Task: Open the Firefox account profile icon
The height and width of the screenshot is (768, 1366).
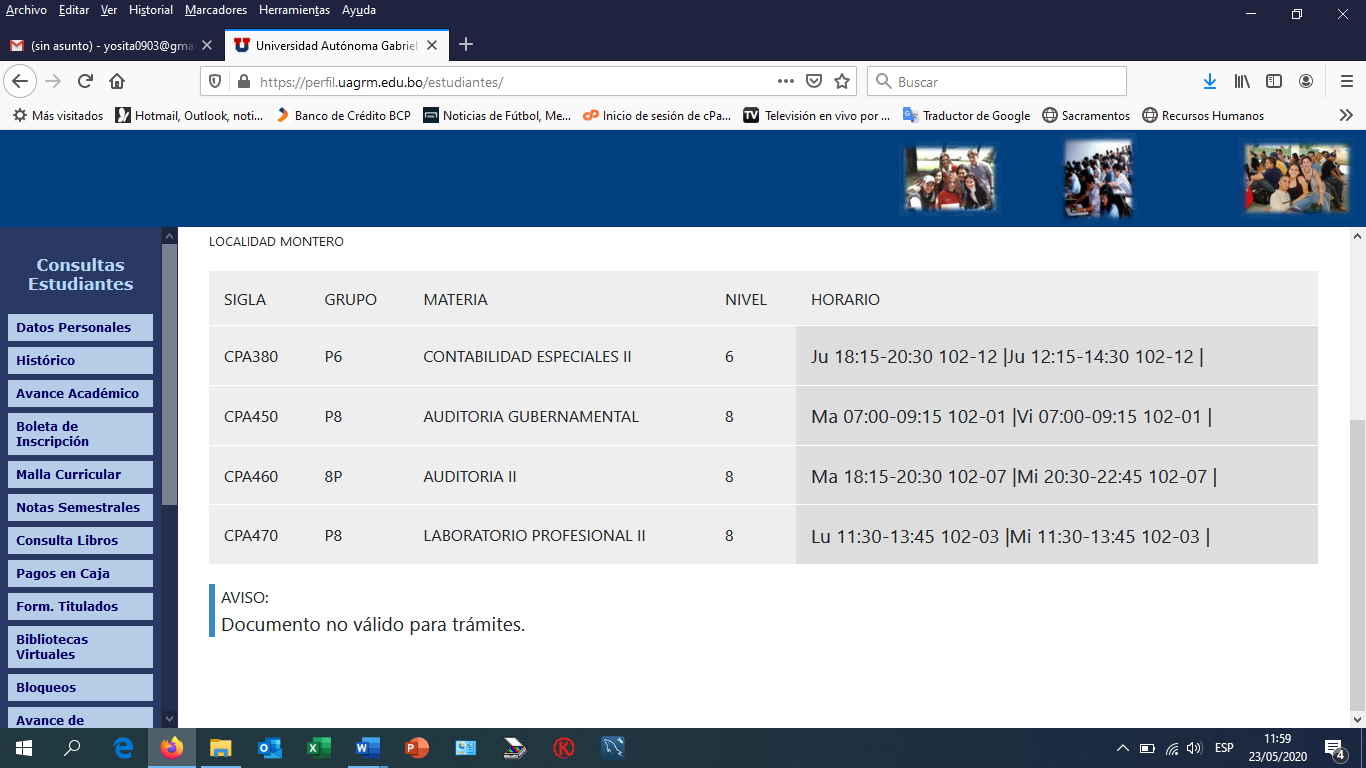Action: coord(1306,82)
